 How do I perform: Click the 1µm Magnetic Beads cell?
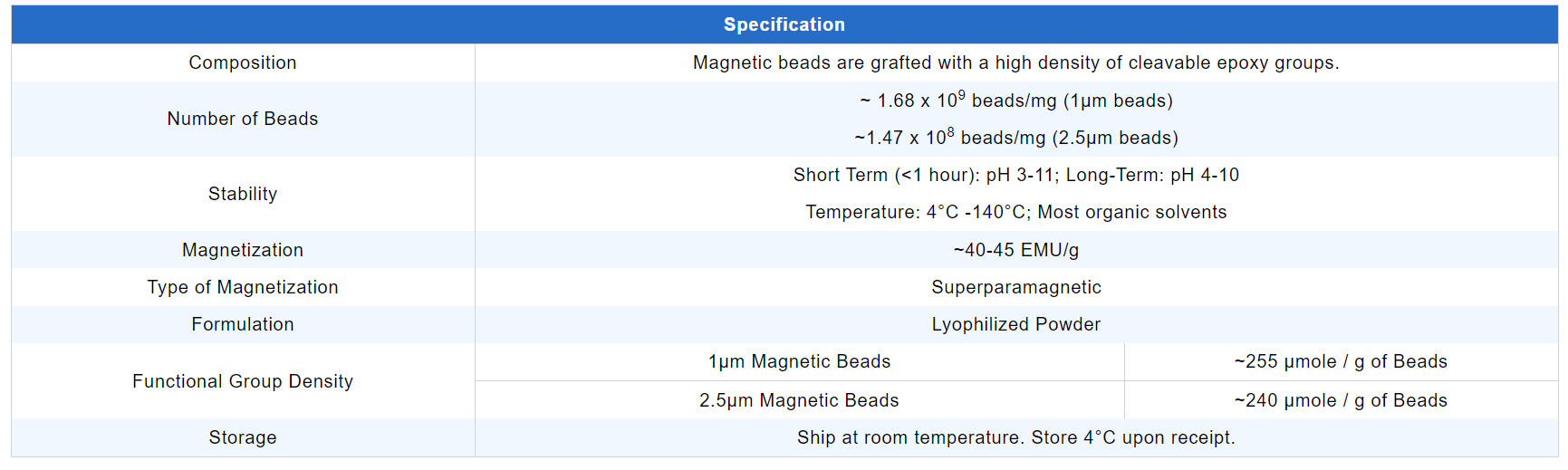799,361
